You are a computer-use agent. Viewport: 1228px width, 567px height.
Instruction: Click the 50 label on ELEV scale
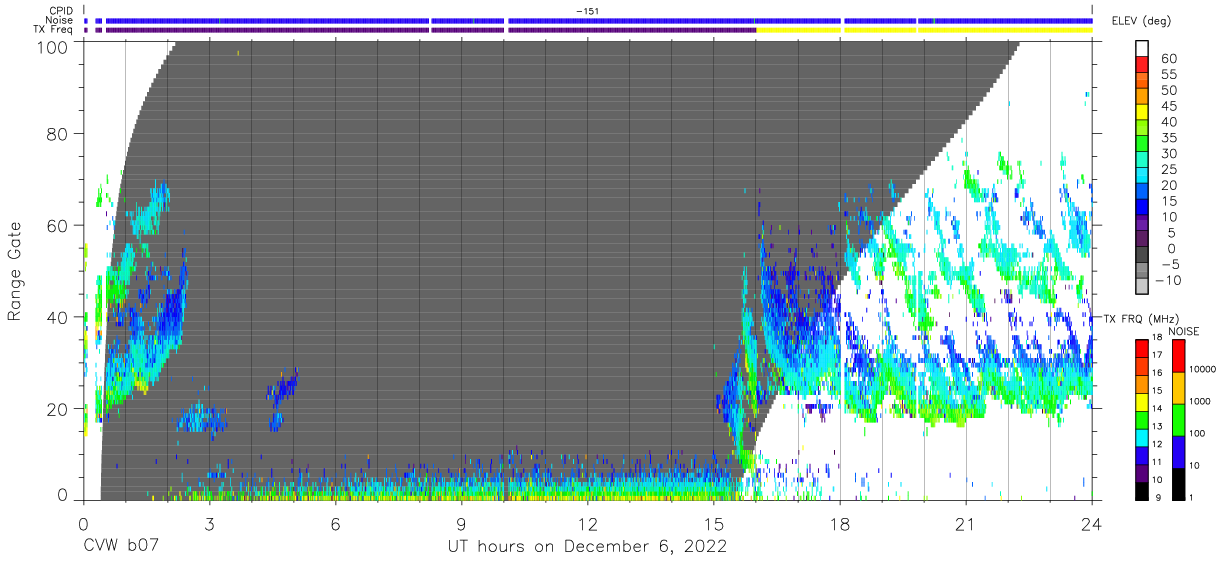click(x=1168, y=91)
